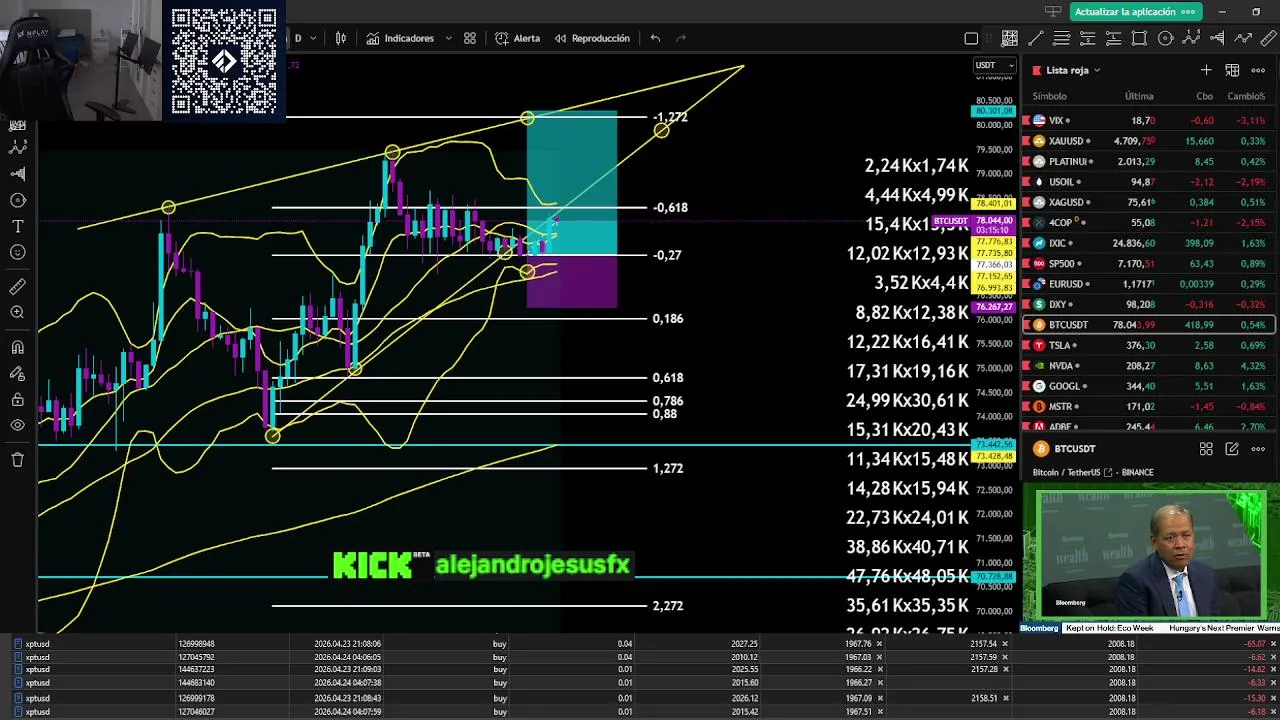
Task: Open the watchlist more options menu
Action: (1258, 70)
